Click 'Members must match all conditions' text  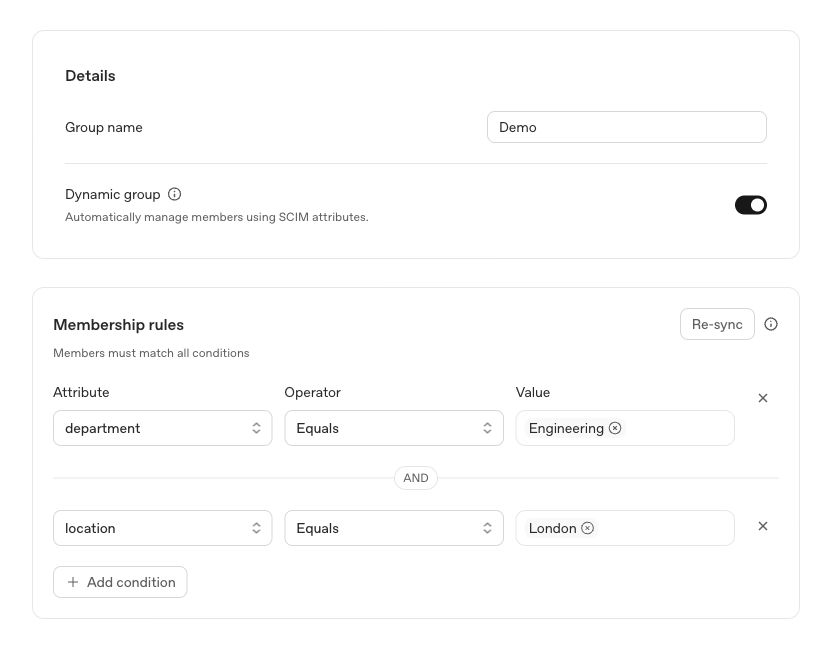click(x=151, y=353)
